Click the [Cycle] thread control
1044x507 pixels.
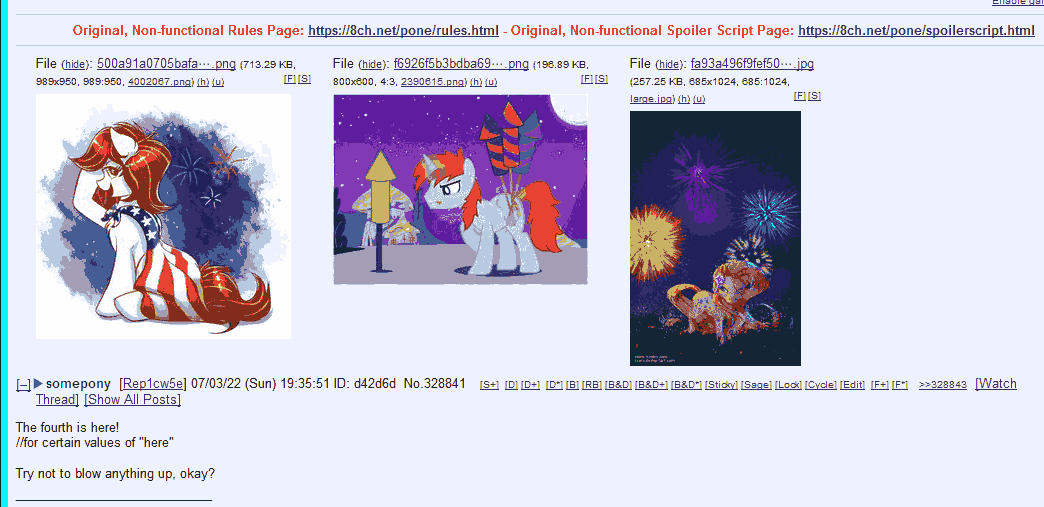[821, 385]
